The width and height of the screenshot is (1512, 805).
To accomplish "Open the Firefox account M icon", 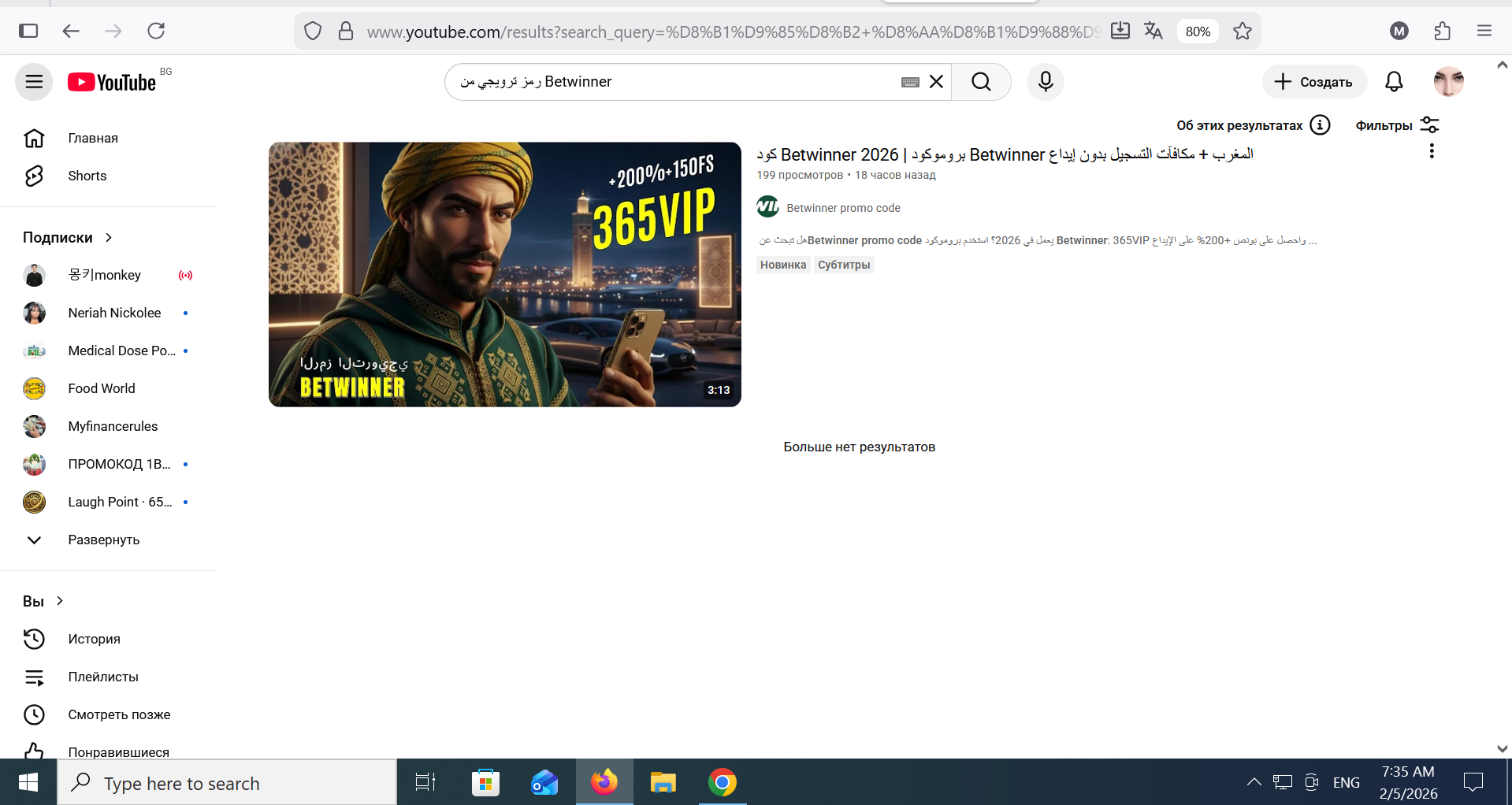I will point(1399,31).
